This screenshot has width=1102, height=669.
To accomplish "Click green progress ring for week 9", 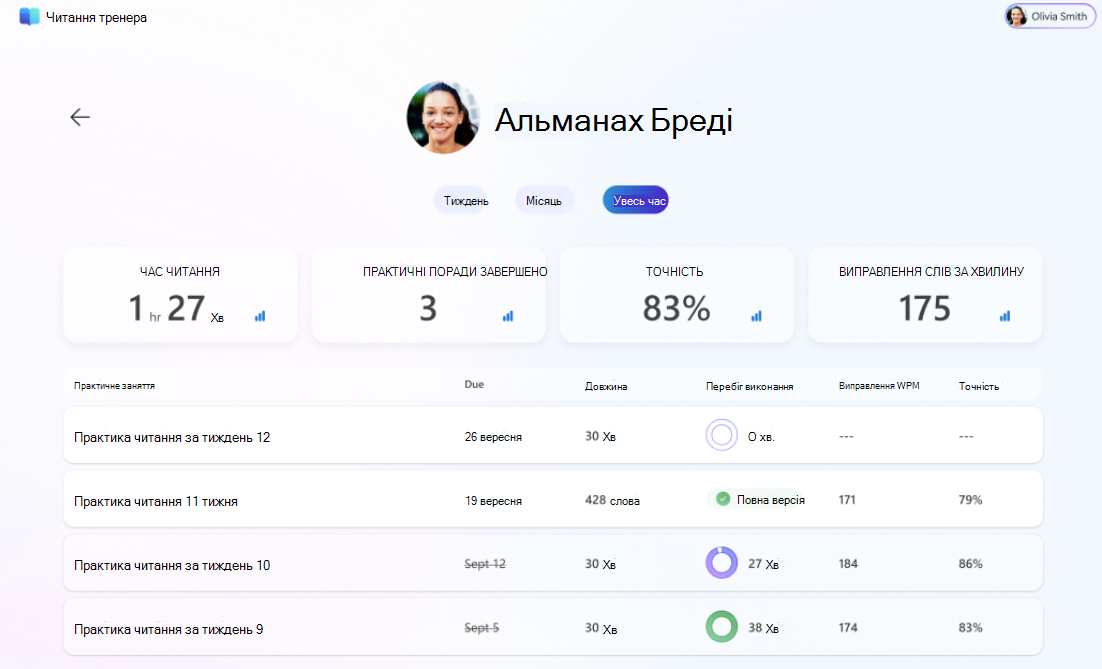I will coord(721,627).
